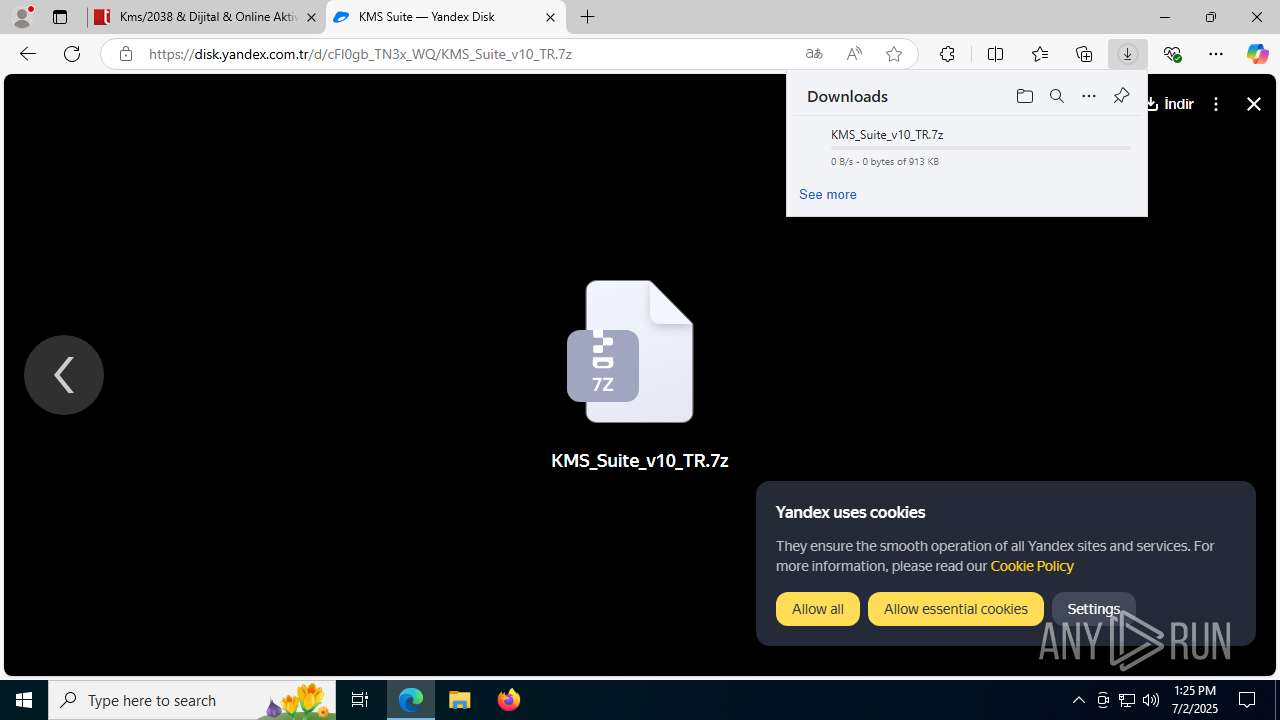The width and height of the screenshot is (1280, 720).
Task: Open Collections panel
Action: point(1084,54)
